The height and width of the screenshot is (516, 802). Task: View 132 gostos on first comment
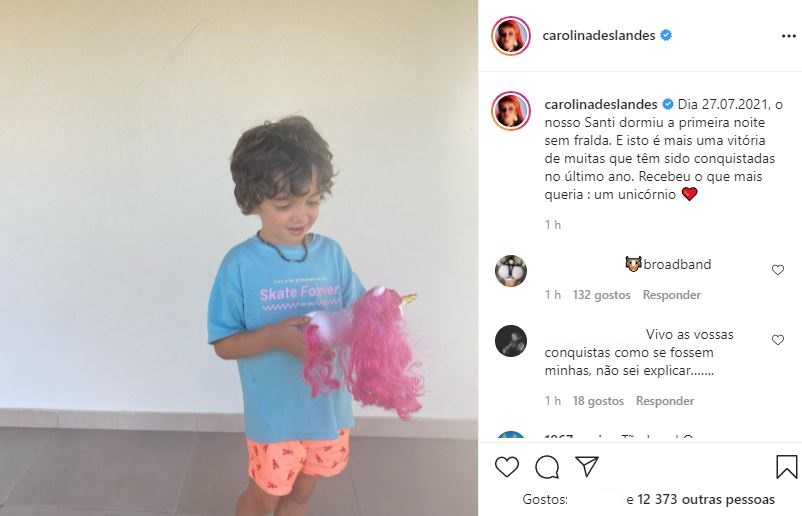point(602,295)
